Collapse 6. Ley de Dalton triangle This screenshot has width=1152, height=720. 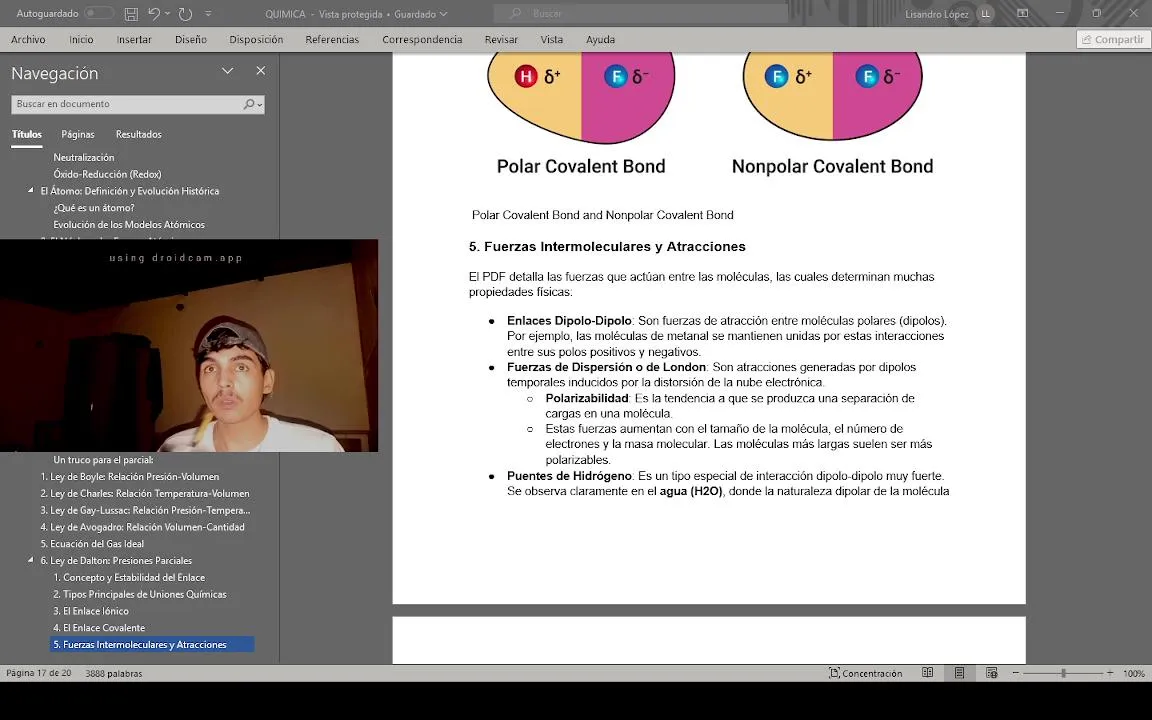point(31,560)
